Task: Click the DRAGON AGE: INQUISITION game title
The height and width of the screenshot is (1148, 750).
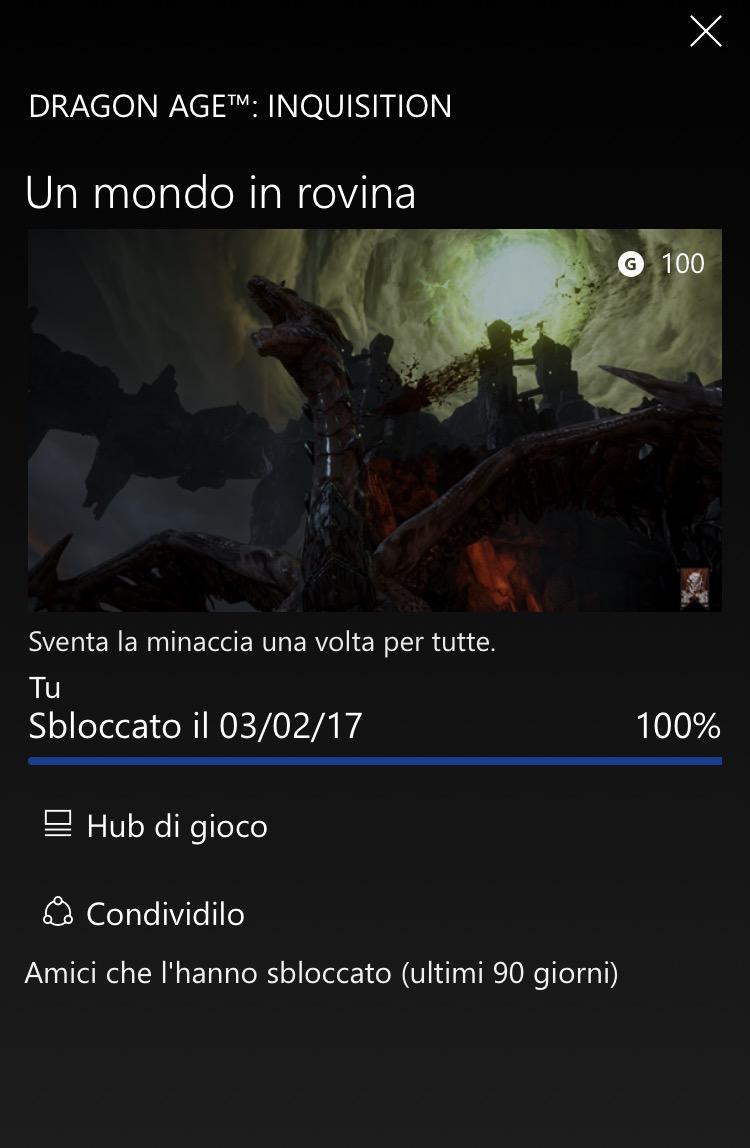Action: click(x=240, y=106)
